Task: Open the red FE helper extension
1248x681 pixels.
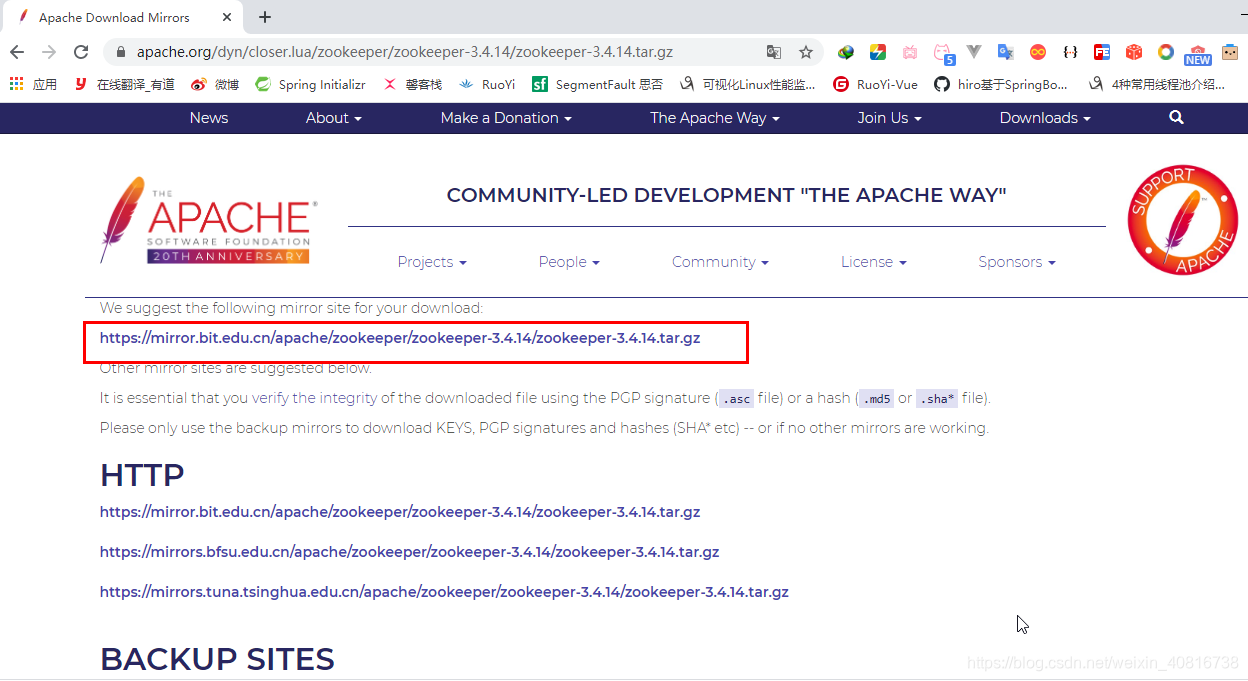Action: tap(1102, 52)
